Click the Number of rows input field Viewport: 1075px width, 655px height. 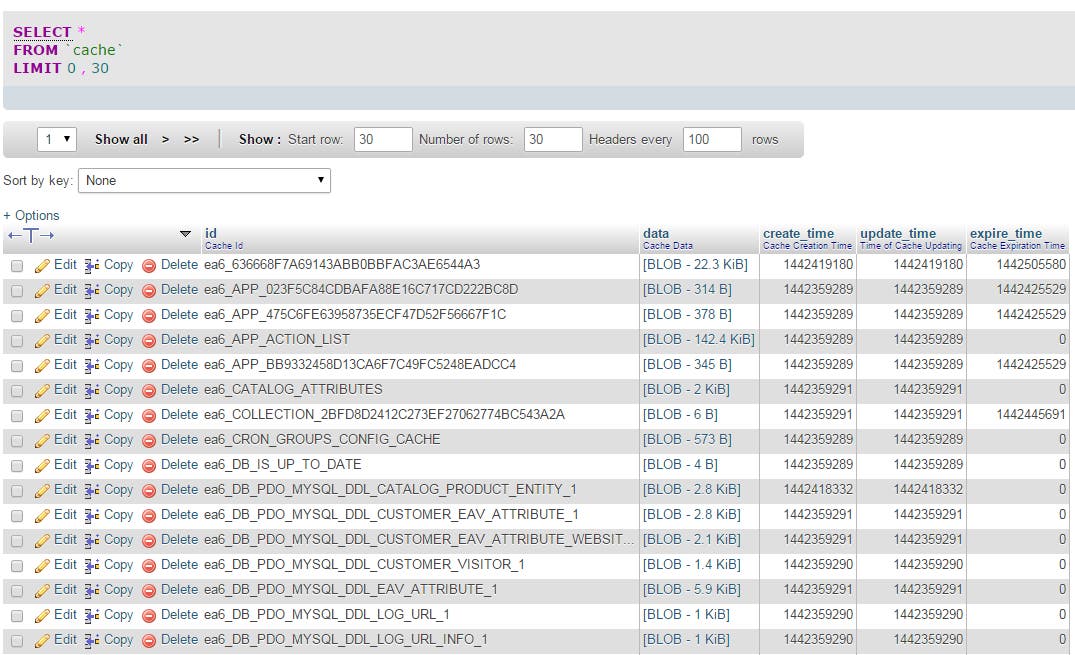(x=553, y=139)
